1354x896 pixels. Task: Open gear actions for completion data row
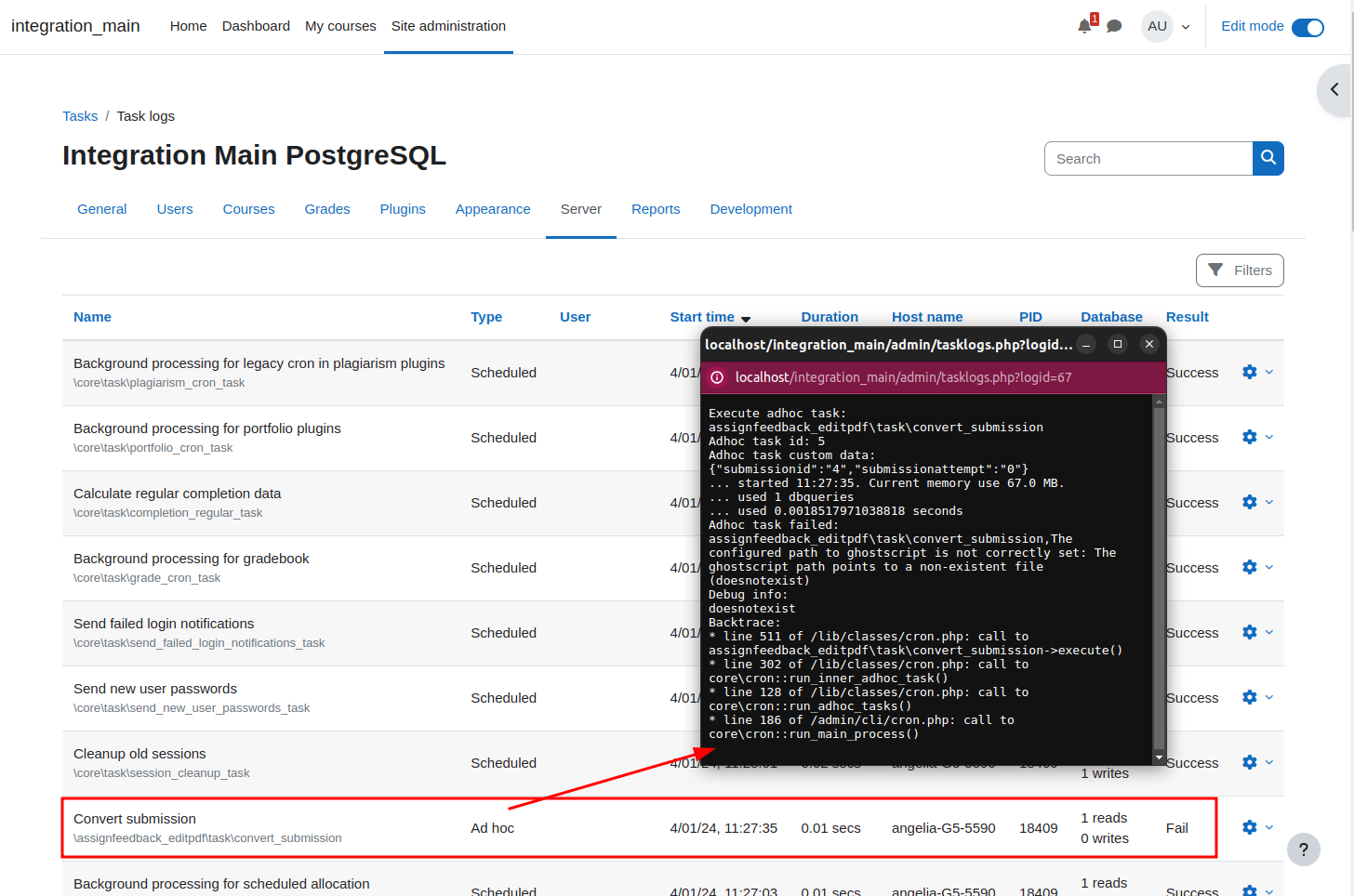pyautogui.click(x=1250, y=502)
